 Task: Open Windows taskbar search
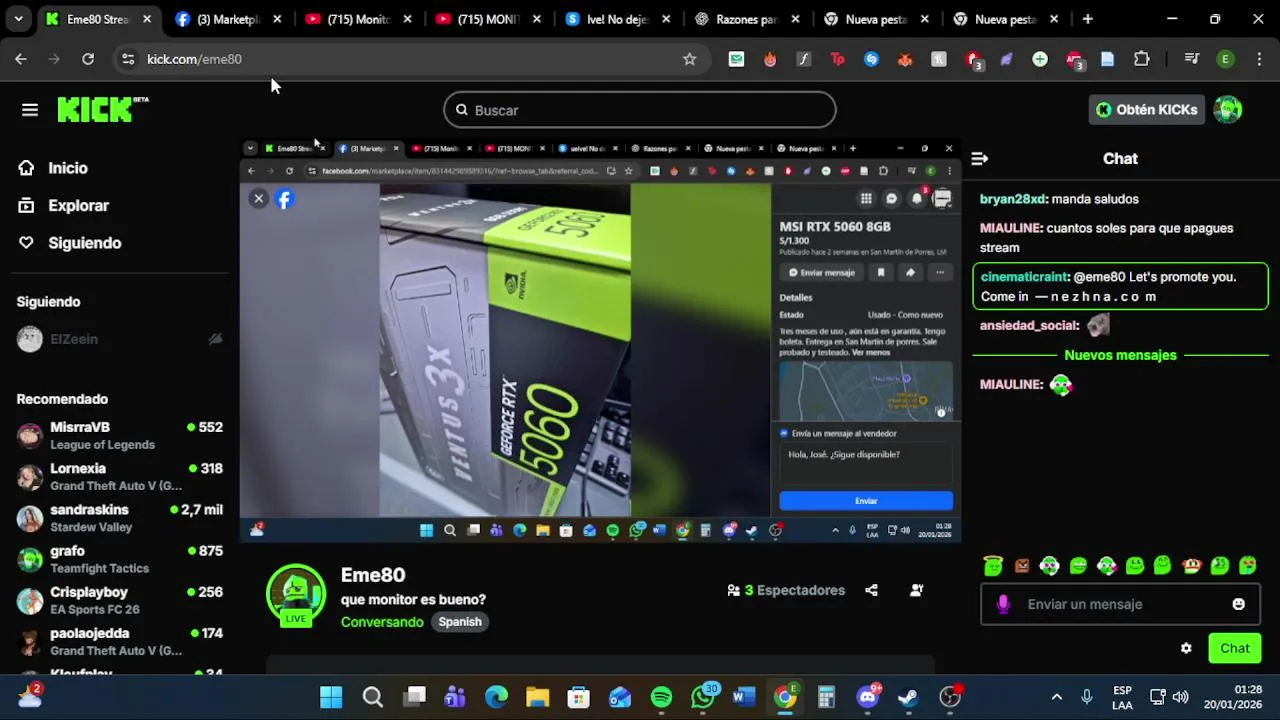point(372,696)
